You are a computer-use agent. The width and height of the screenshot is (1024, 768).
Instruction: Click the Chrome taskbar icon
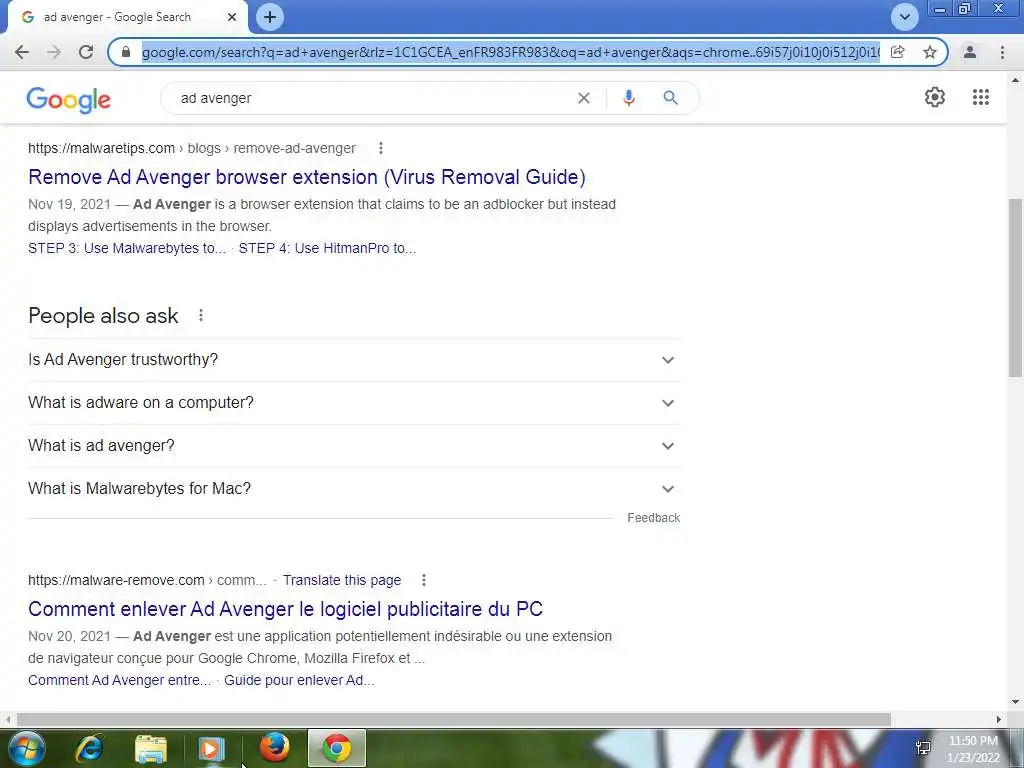click(x=336, y=748)
